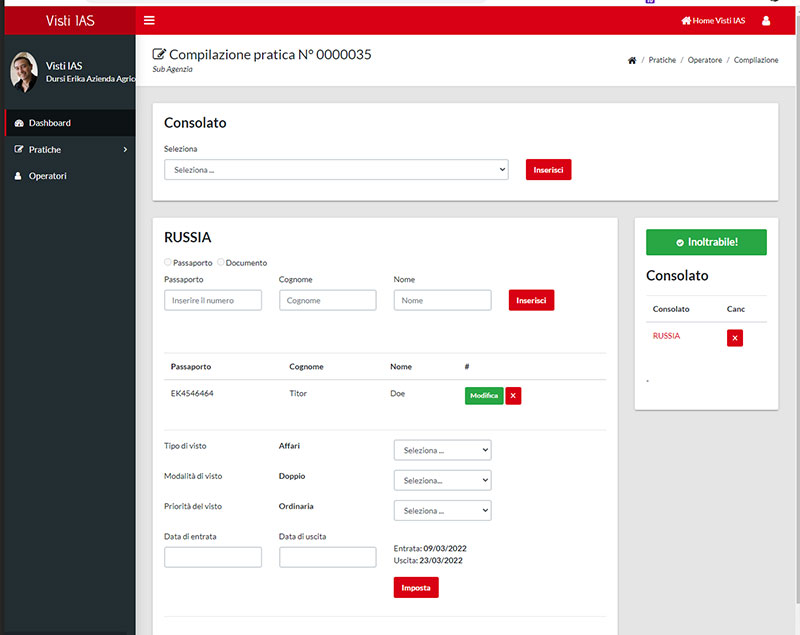Open the Modalità di visto dropdown
This screenshot has height=635, width=800.
(x=442, y=480)
